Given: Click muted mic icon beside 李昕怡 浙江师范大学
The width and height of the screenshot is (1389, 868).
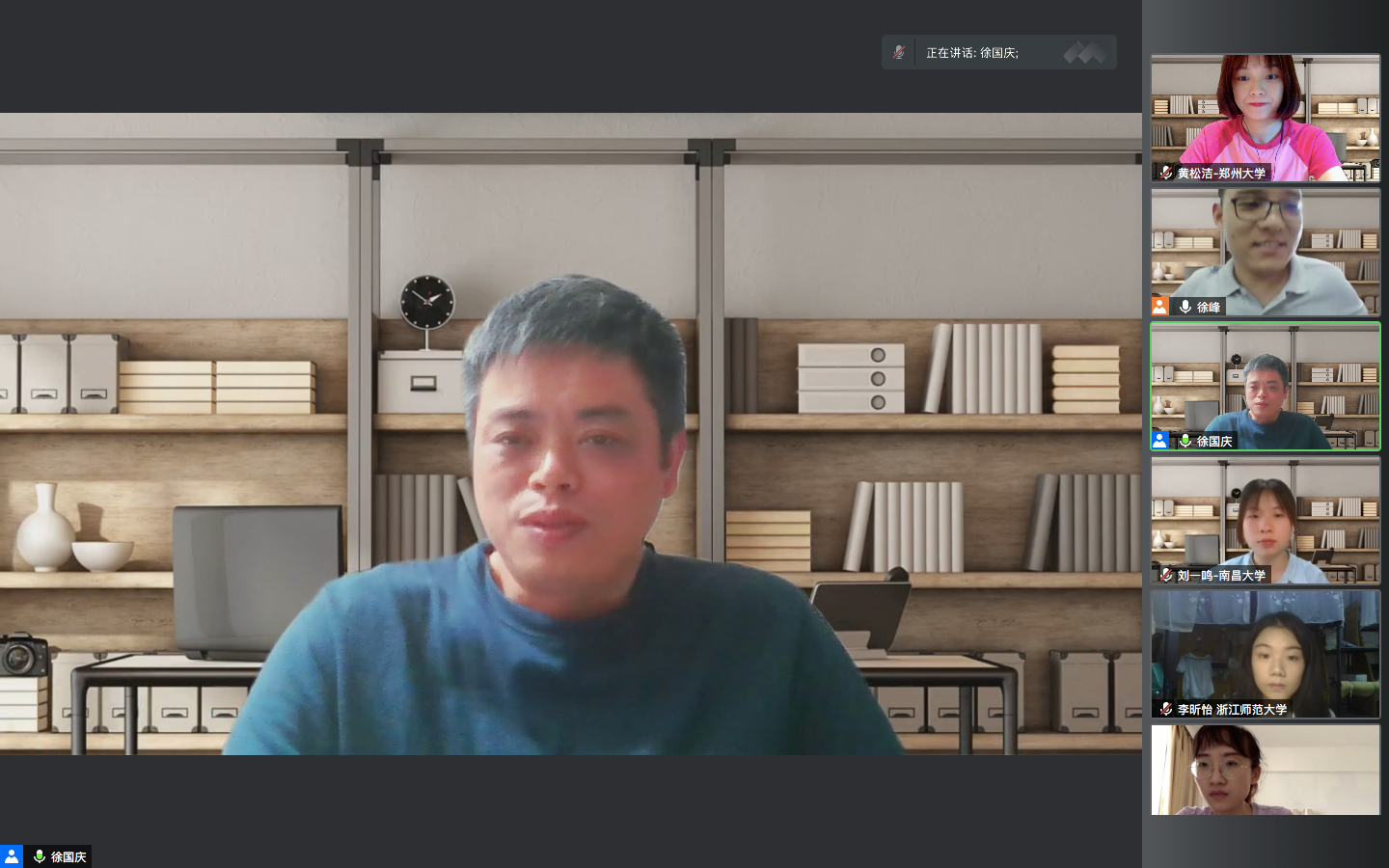Looking at the screenshot, I should point(1166,709).
